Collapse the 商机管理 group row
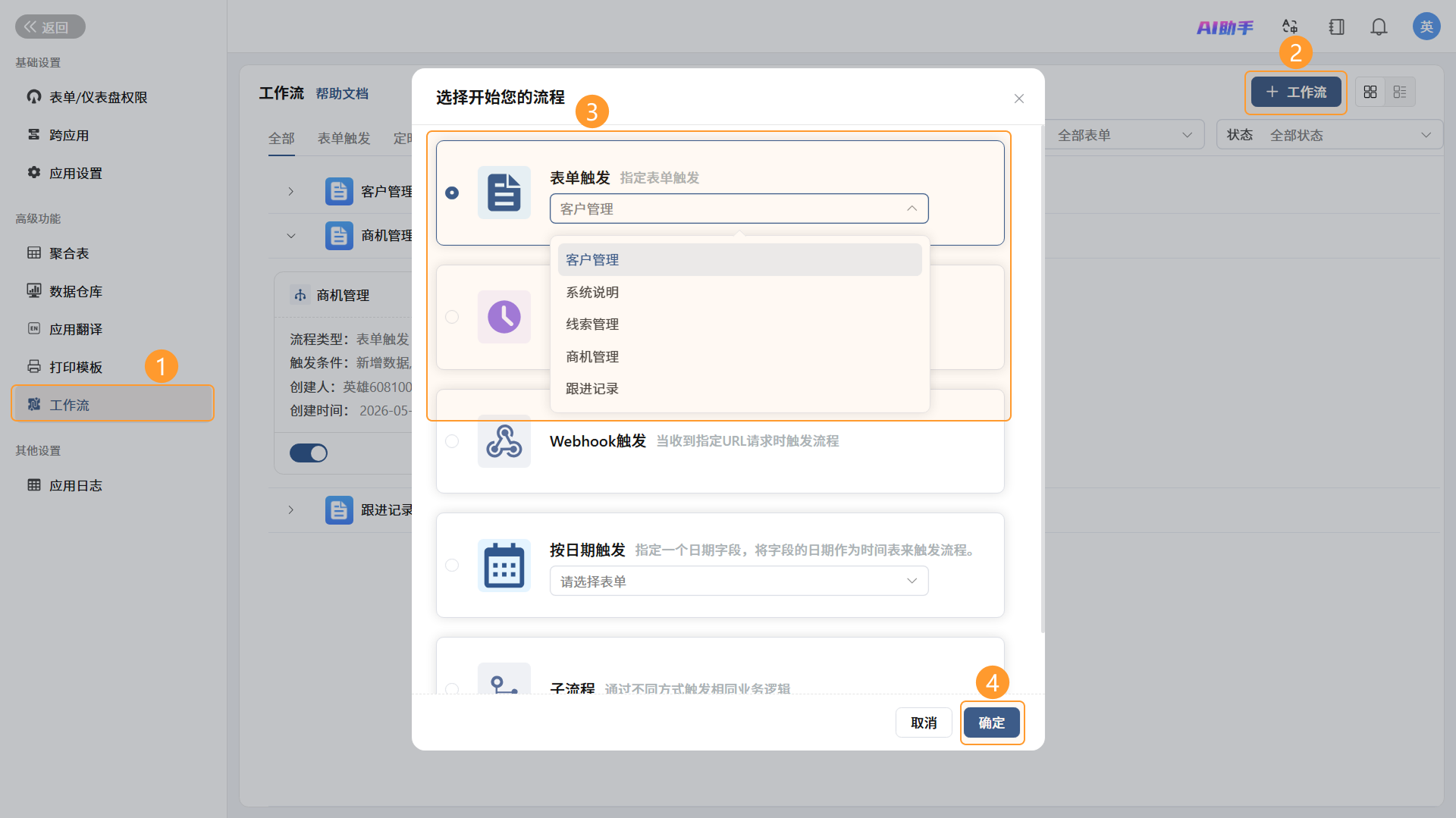1456x818 pixels. 290,236
